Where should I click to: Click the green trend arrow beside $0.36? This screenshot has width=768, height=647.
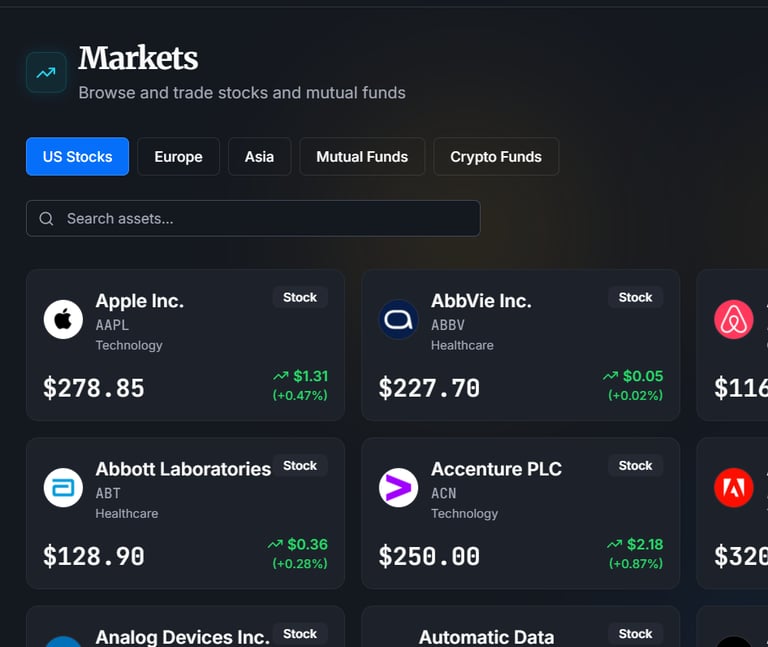coord(275,544)
